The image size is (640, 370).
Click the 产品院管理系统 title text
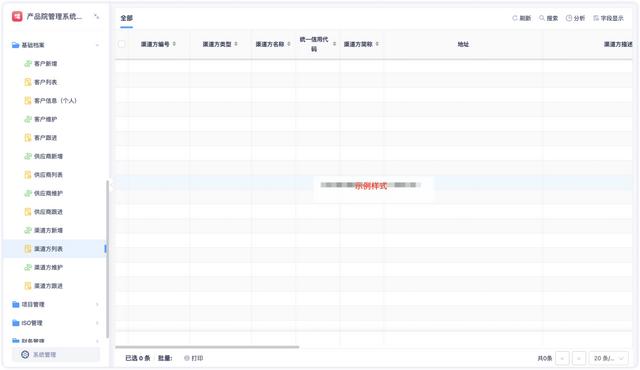(x=54, y=16)
